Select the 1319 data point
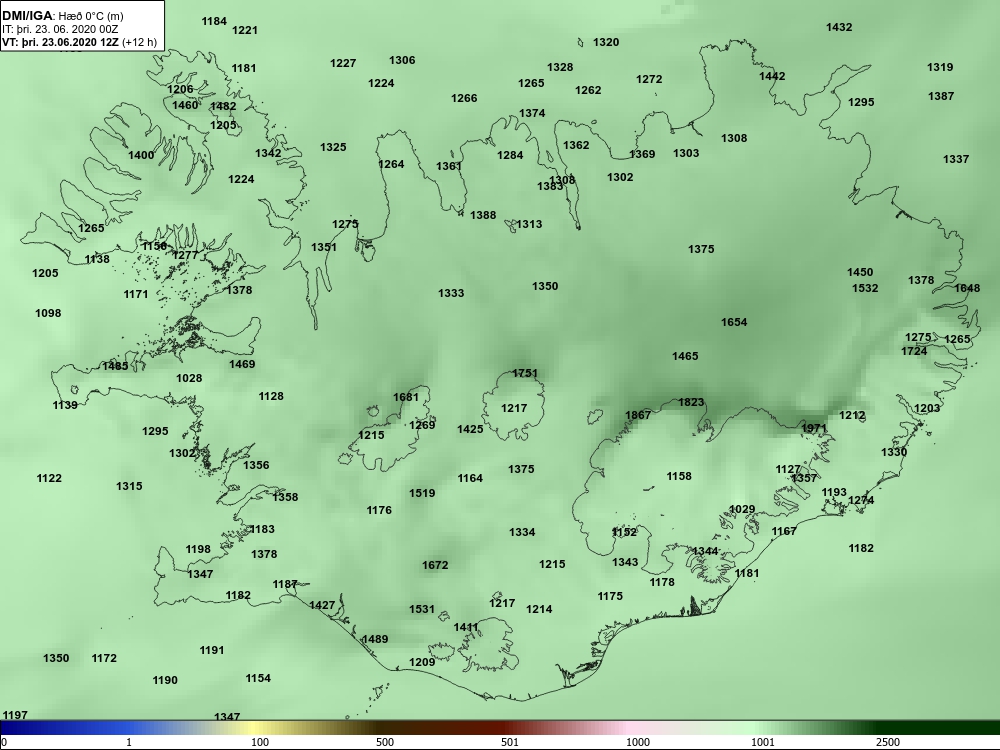Viewport: 1000px width, 750px height. [x=940, y=67]
